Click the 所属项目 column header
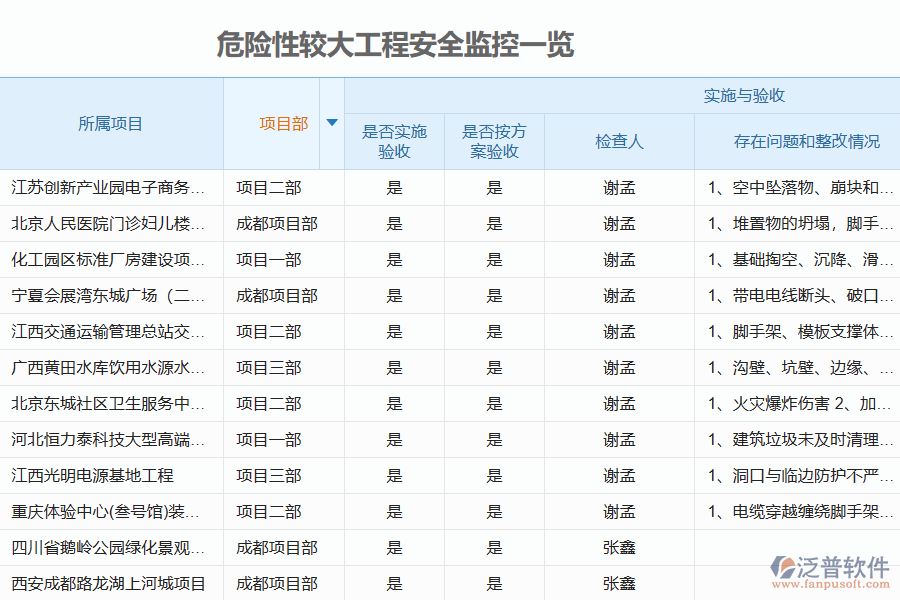 tap(110, 123)
